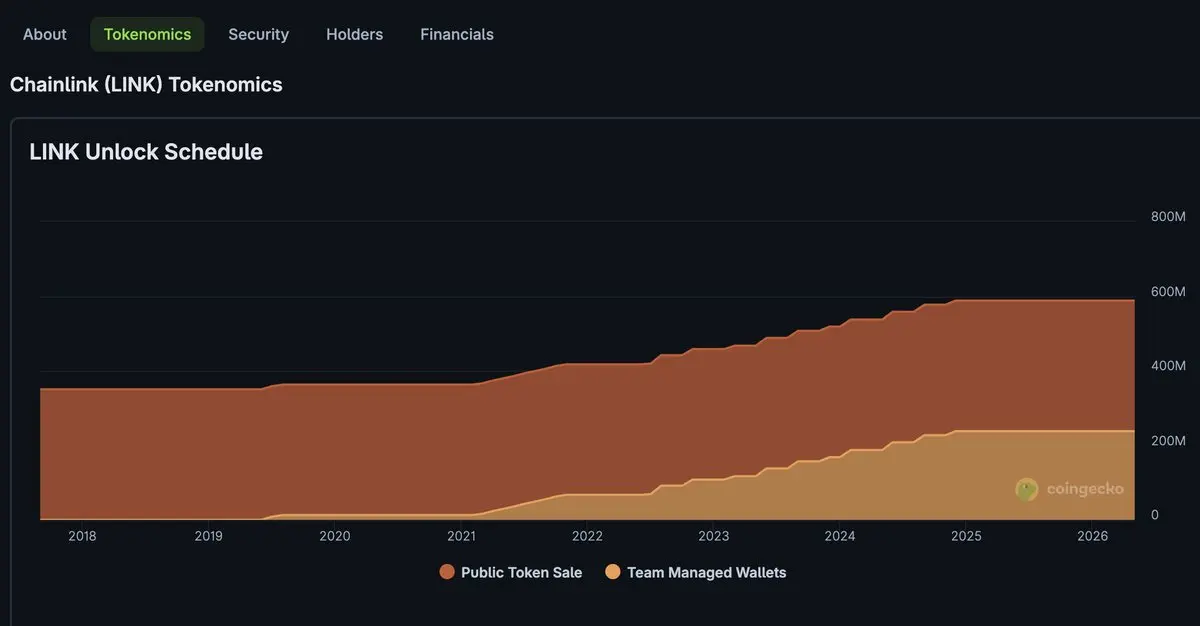Click the 'Chainlink (LINK) Tokenomics' heading
This screenshot has width=1200, height=626.
click(x=146, y=85)
